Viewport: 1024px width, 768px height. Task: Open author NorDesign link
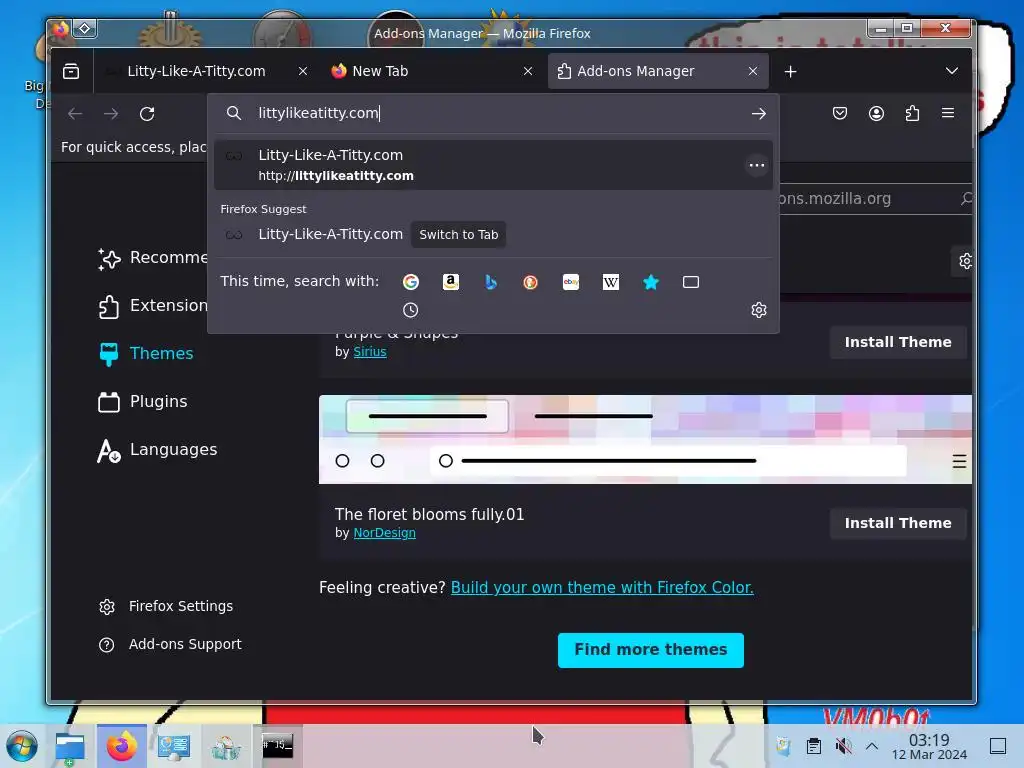pos(384,533)
